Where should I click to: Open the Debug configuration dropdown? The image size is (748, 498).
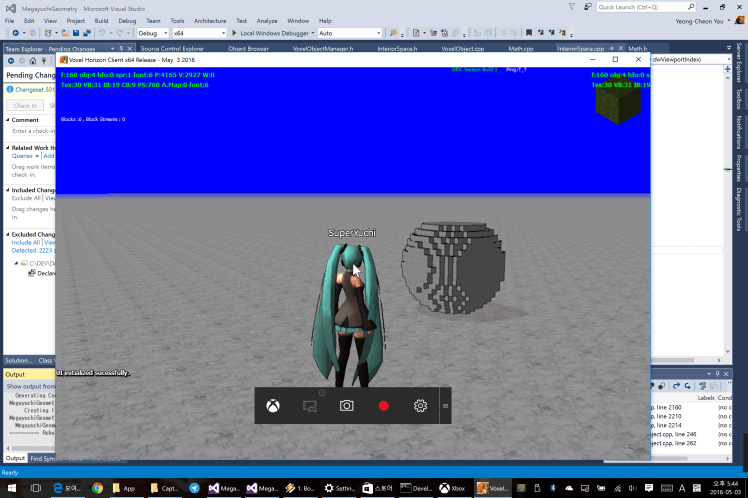[x=153, y=33]
